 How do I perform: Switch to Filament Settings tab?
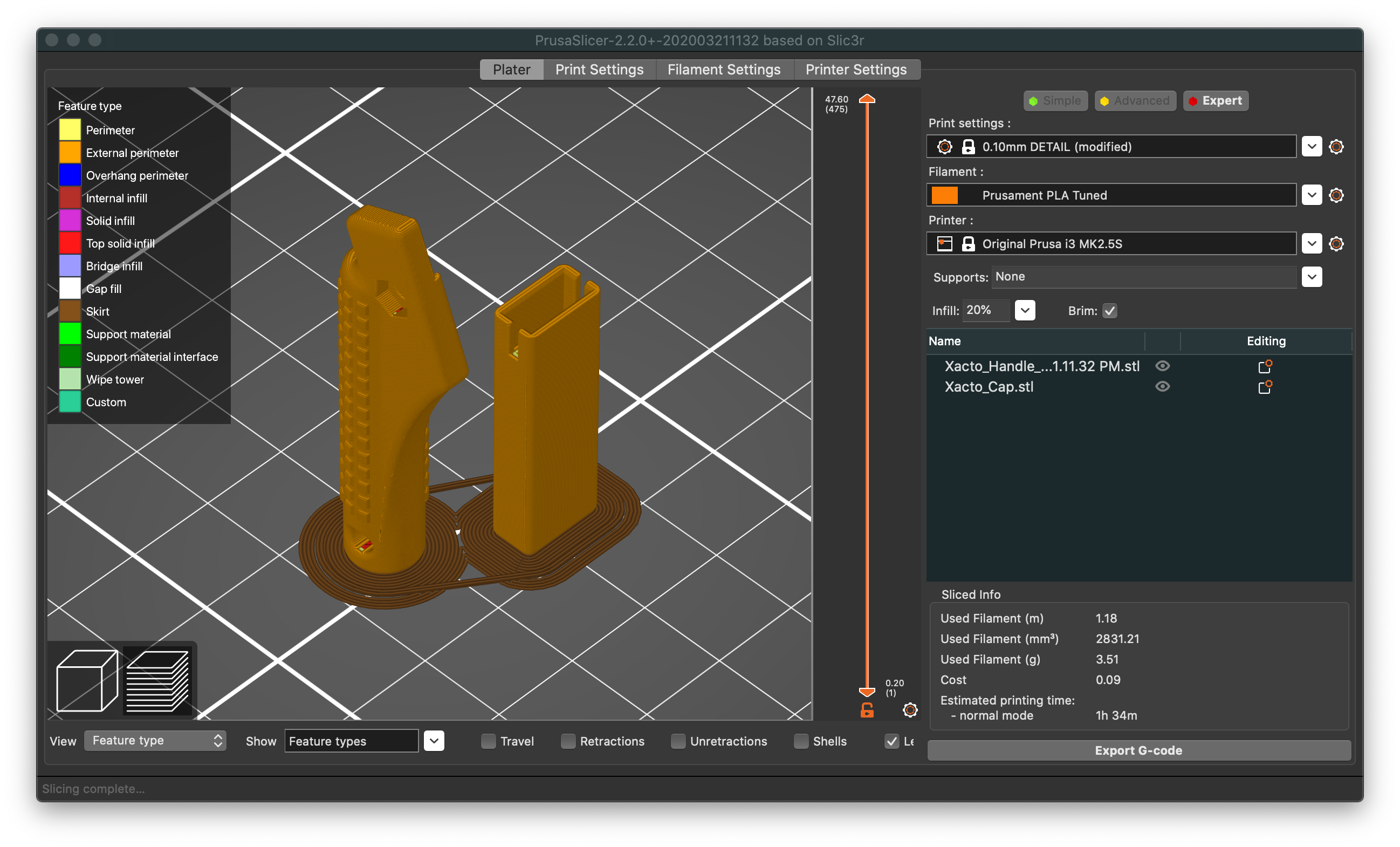(723, 70)
